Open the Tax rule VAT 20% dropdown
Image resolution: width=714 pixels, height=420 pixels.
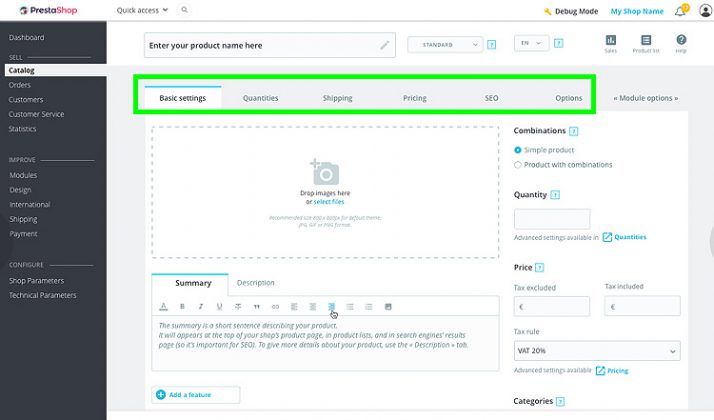coord(596,351)
